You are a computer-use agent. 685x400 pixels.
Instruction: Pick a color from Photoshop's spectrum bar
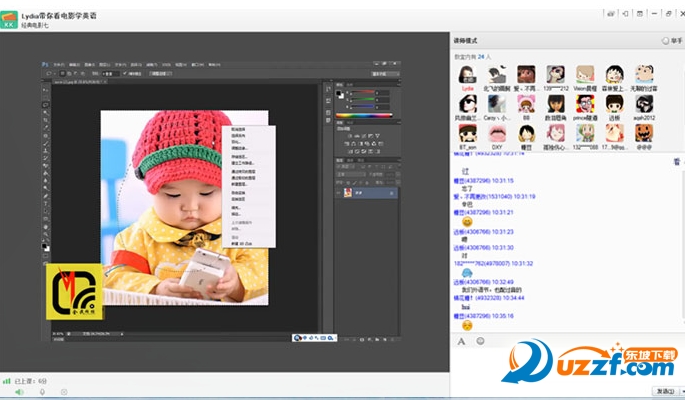[x=363, y=116]
